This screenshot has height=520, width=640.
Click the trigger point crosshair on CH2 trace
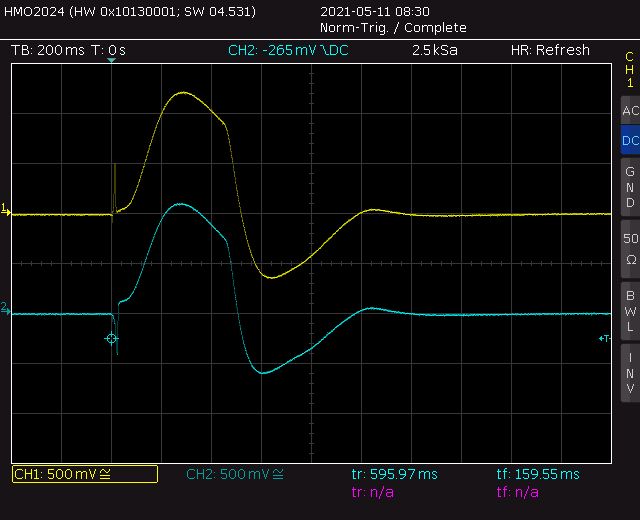[x=111, y=338]
